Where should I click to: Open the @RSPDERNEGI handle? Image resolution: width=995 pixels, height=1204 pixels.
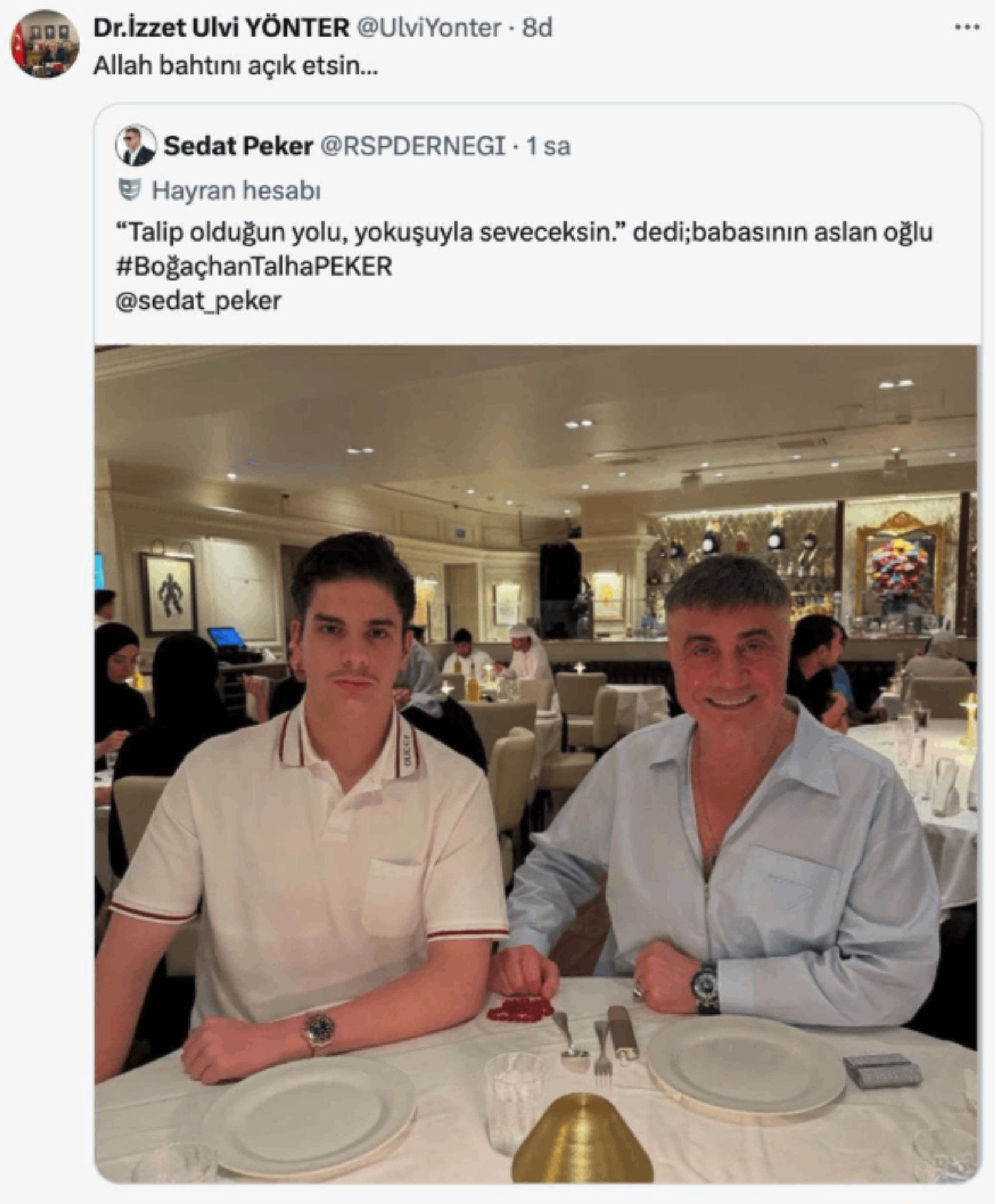click(413, 146)
